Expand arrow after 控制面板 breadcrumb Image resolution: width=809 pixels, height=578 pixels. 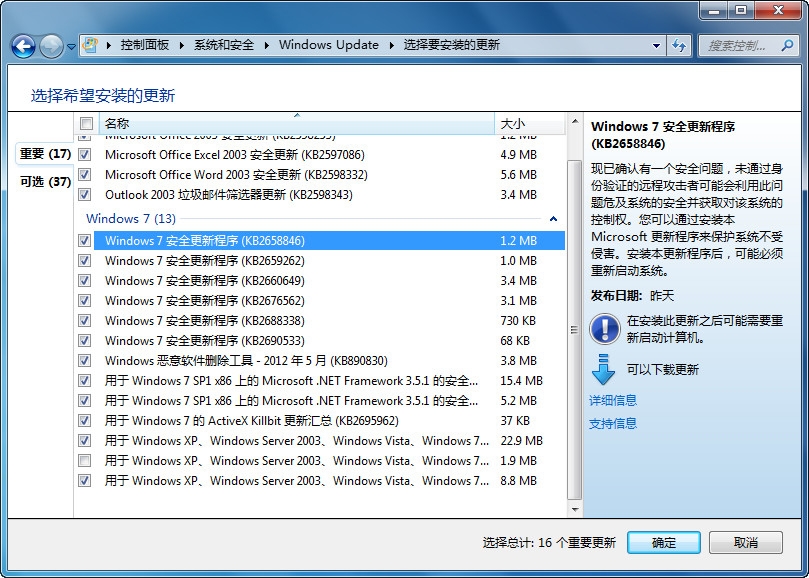pos(182,45)
